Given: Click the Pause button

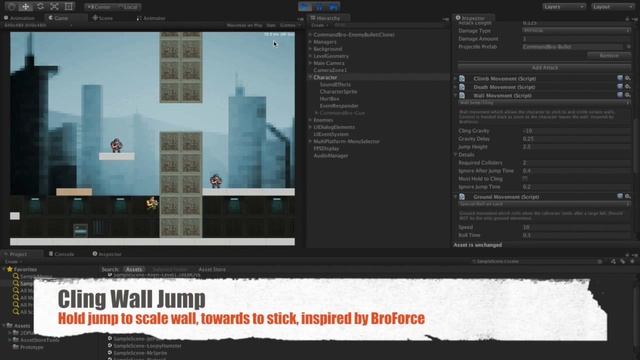Looking at the screenshot, I should (319, 7).
